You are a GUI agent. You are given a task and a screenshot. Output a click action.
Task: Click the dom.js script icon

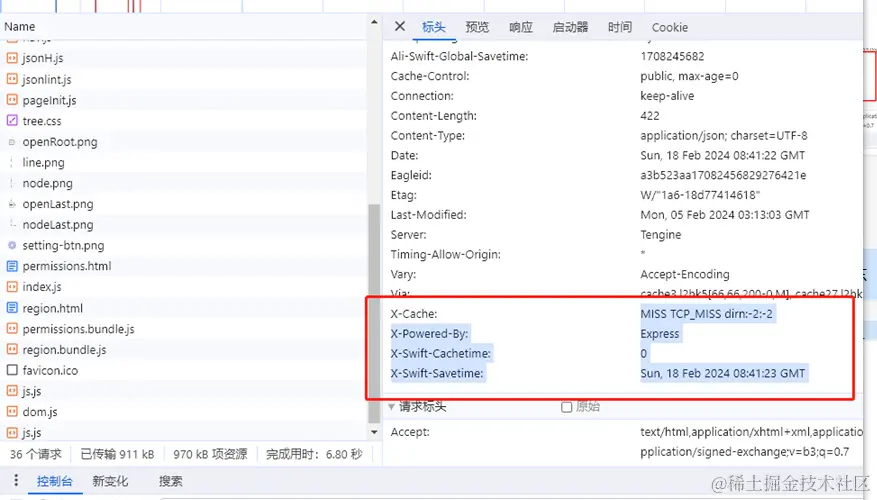pyautogui.click(x=12, y=412)
